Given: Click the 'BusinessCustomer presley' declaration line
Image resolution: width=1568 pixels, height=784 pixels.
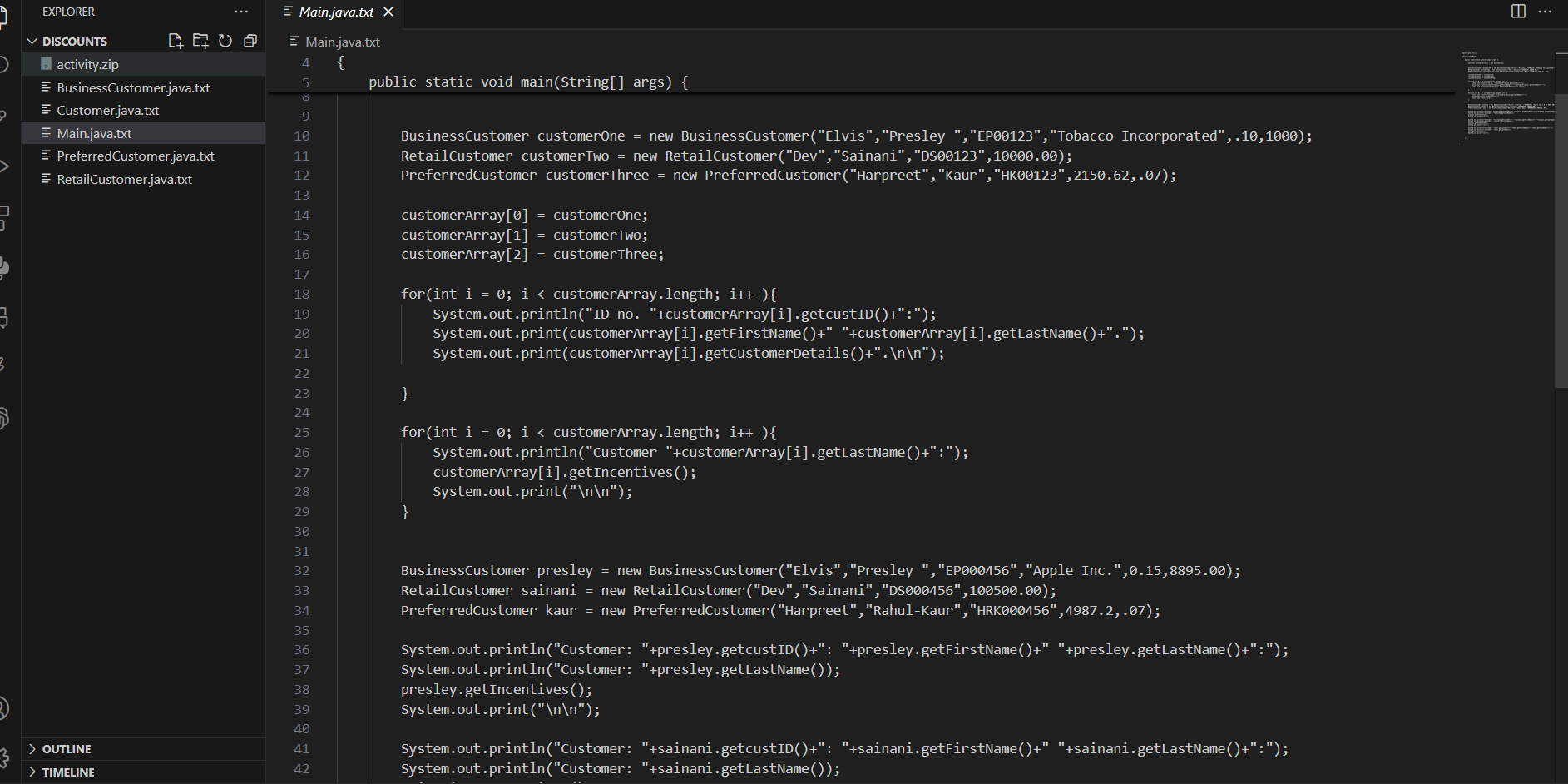Looking at the screenshot, I should tap(821, 570).
